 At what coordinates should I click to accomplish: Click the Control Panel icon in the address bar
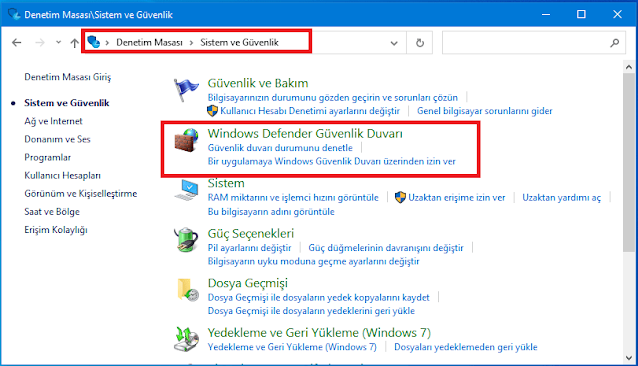(94, 42)
